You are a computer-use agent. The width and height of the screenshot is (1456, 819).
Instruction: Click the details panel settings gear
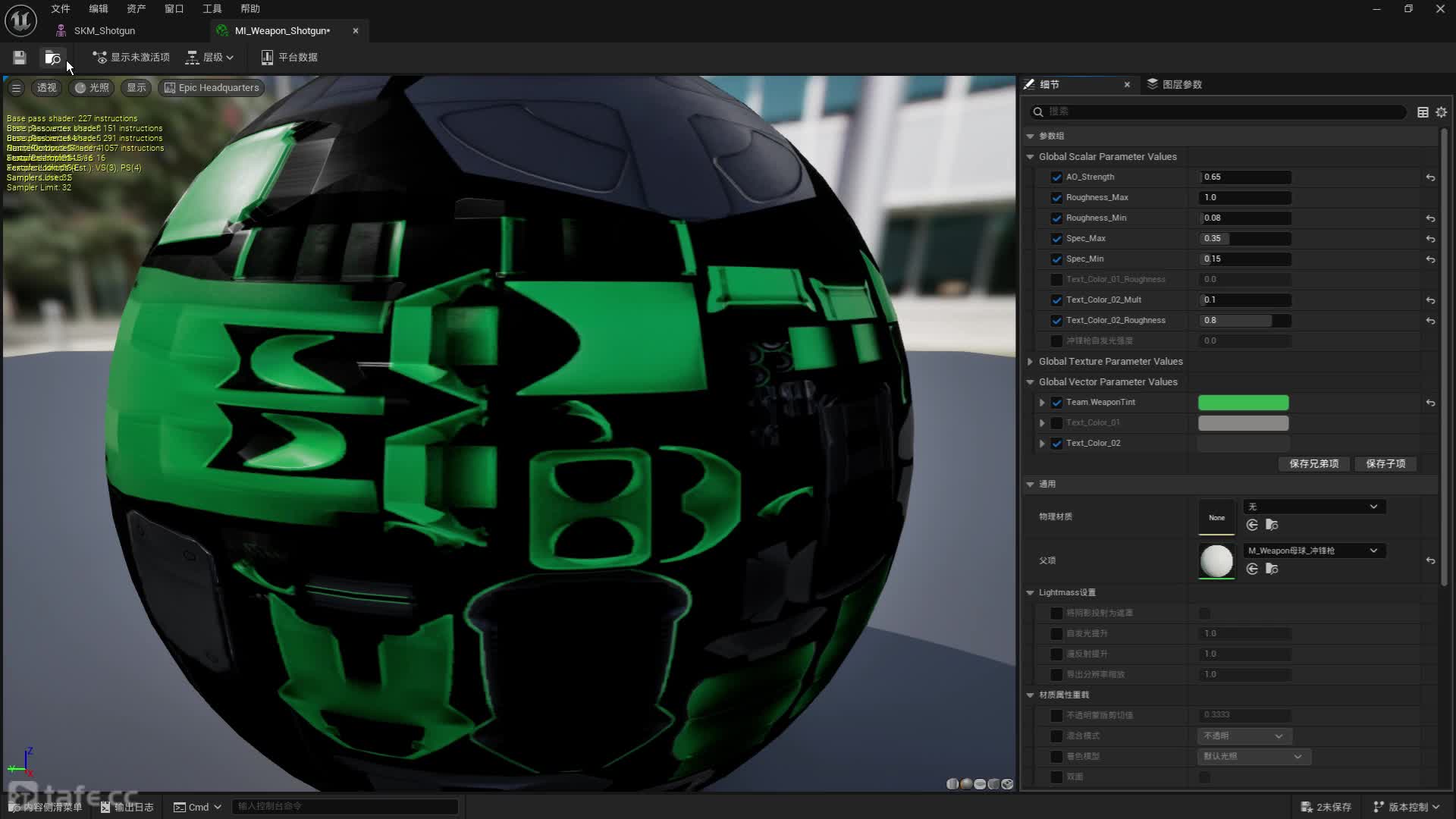tap(1442, 112)
